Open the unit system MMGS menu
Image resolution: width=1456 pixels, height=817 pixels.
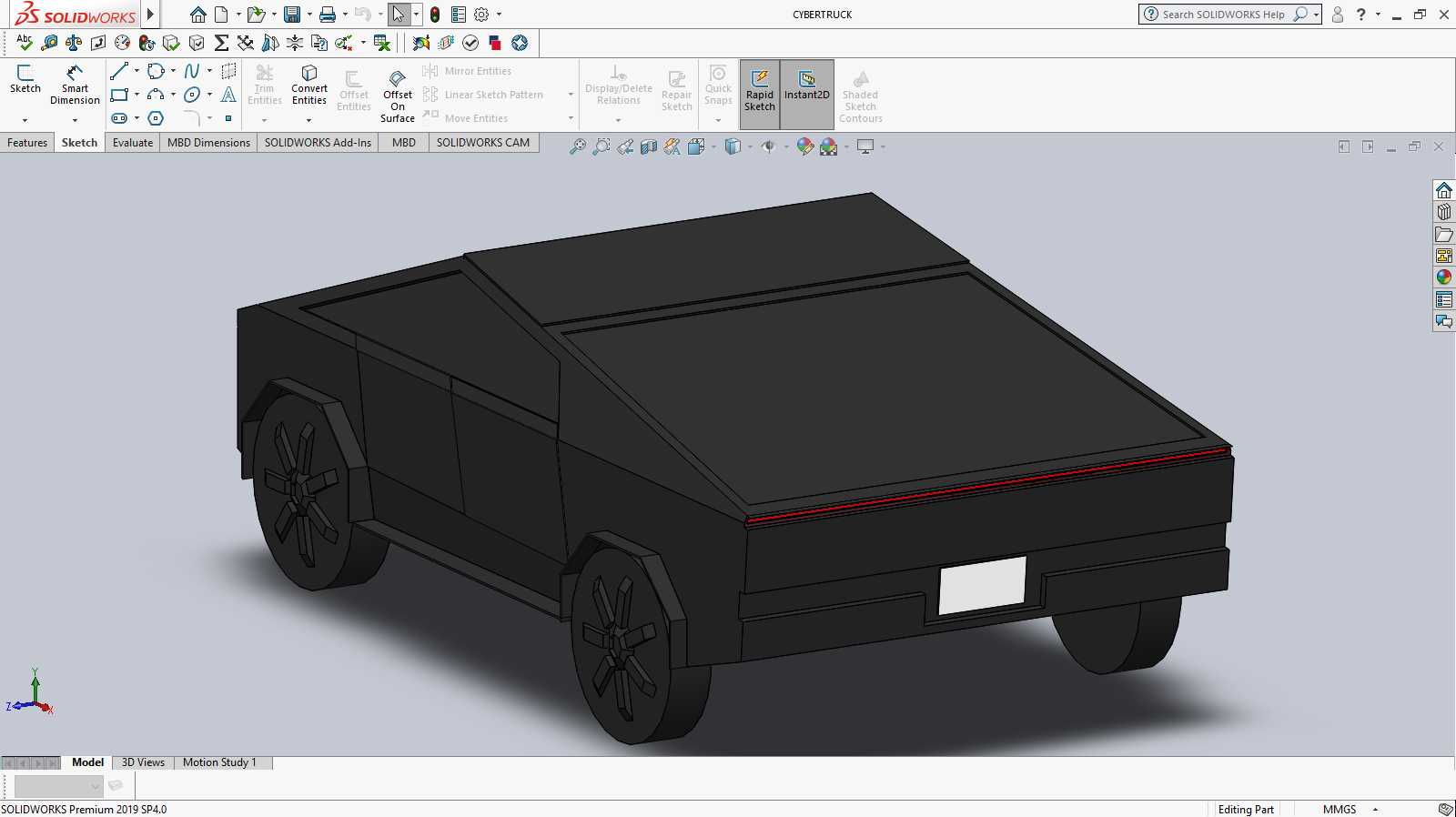[1340, 809]
